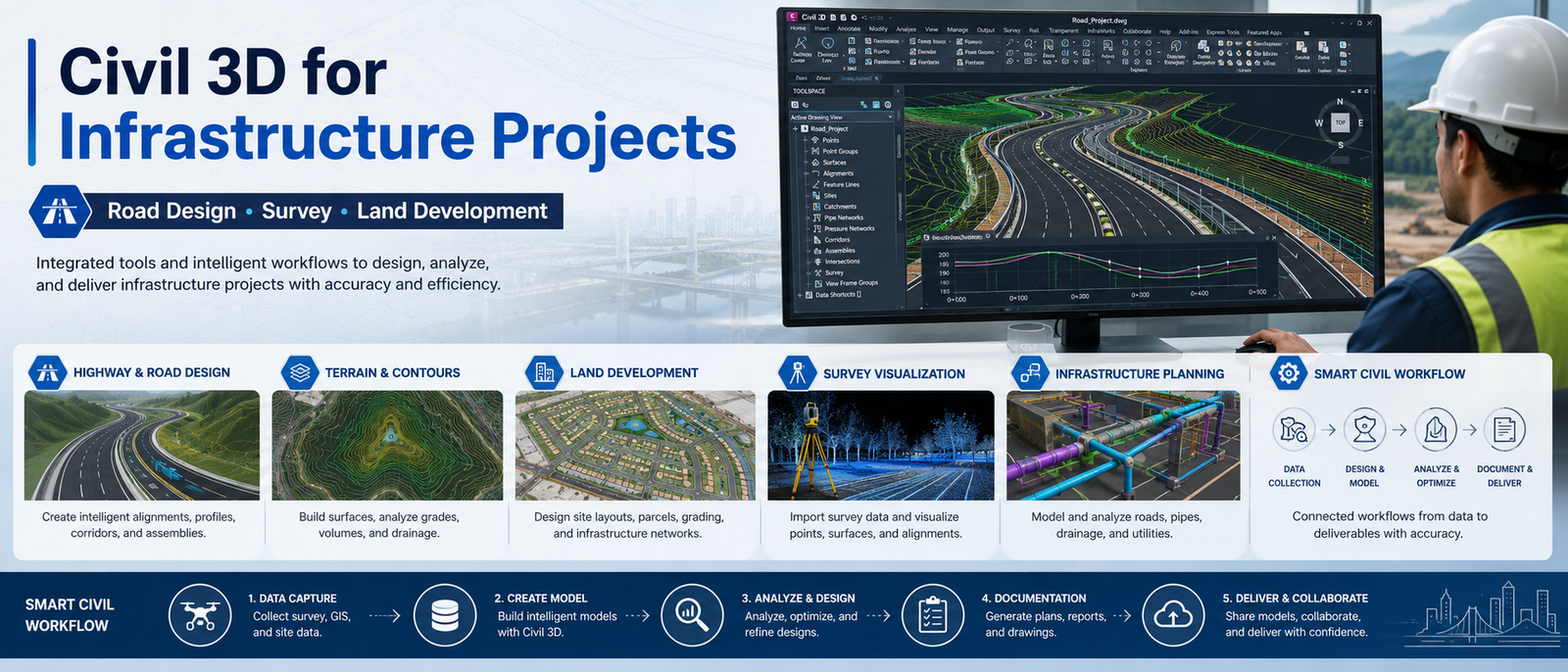Click the Survey Visualization tripod icon
Screen dimensions: 1568x672
point(797,373)
